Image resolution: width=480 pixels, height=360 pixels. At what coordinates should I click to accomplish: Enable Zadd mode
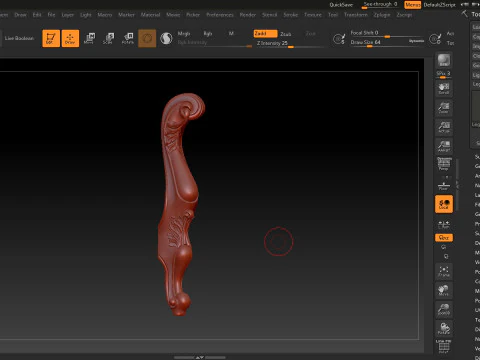(265, 34)
